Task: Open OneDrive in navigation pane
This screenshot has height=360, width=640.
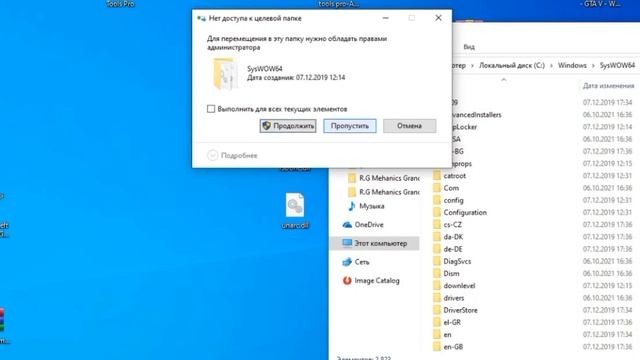Action: (x=369, y=224)
